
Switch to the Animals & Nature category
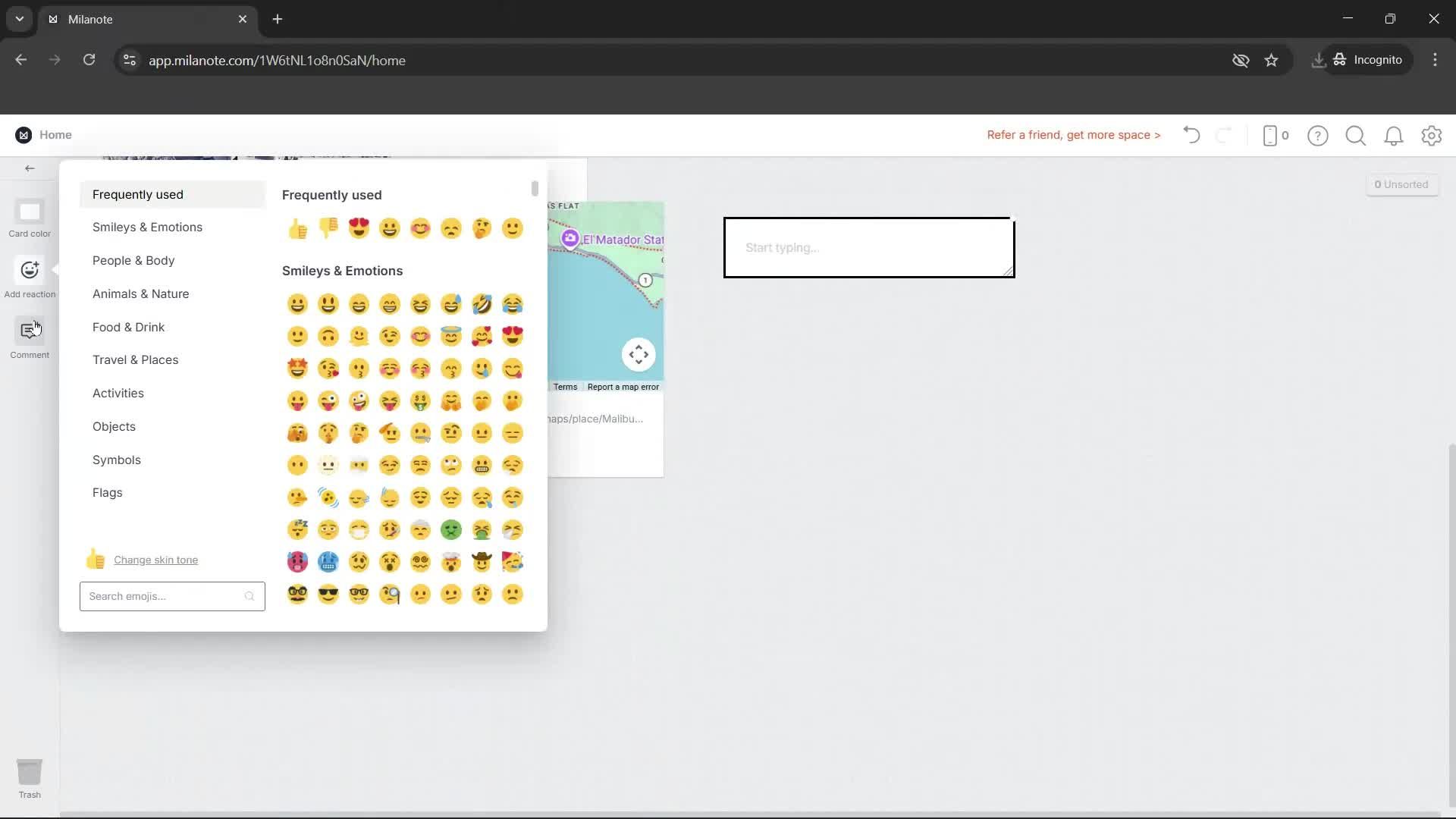click(x=141, y=293)
